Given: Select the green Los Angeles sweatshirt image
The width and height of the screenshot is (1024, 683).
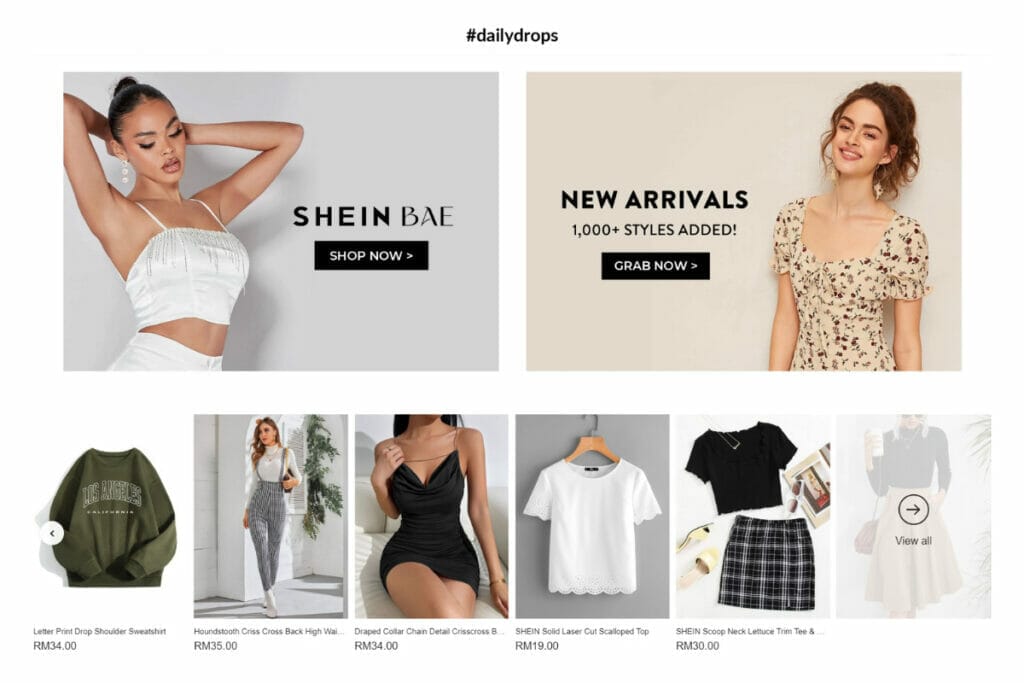Looking at the screenshot, I should tap(110, 516).
